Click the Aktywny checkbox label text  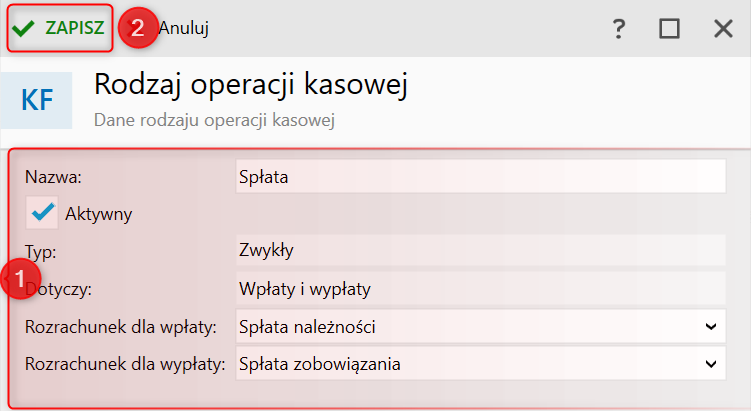pyautogui.click(x=98, y=213)
